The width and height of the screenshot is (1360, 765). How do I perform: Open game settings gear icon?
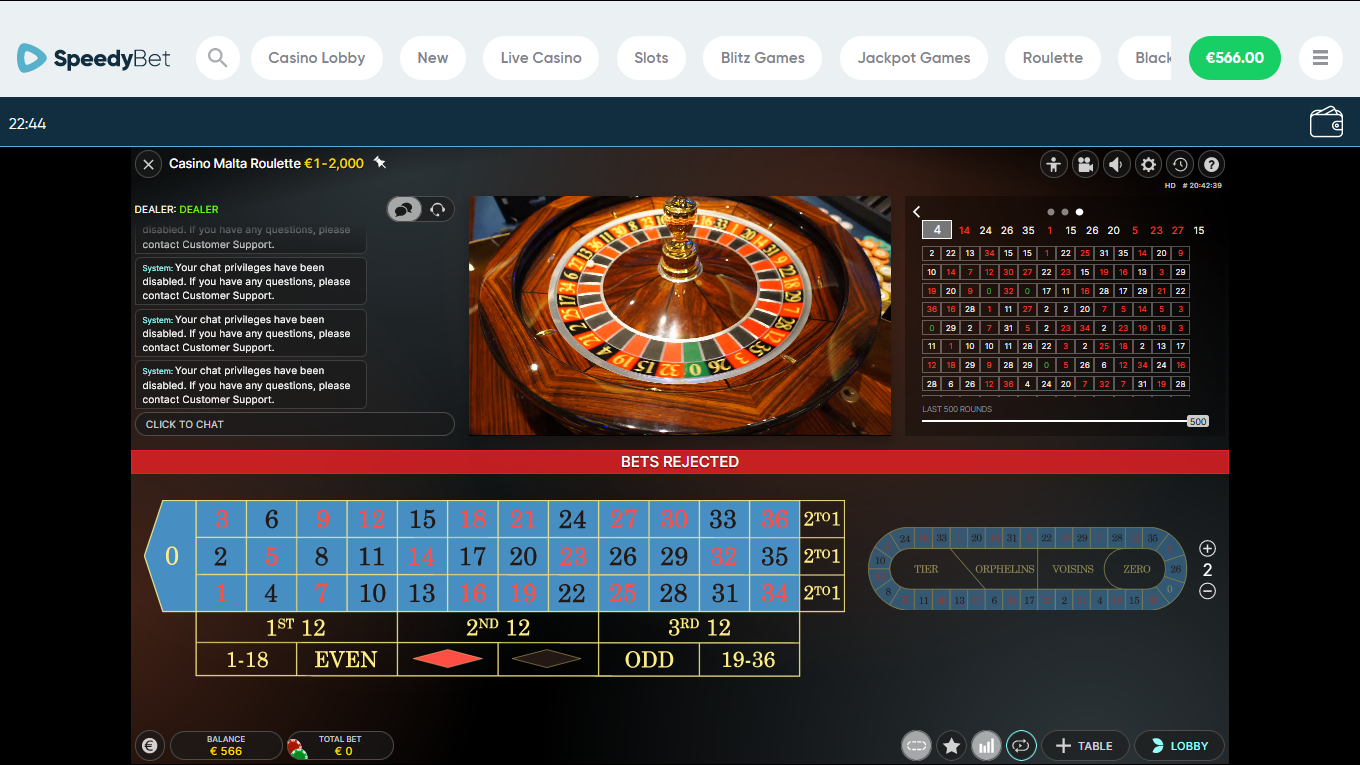[x=1149, y=165]
